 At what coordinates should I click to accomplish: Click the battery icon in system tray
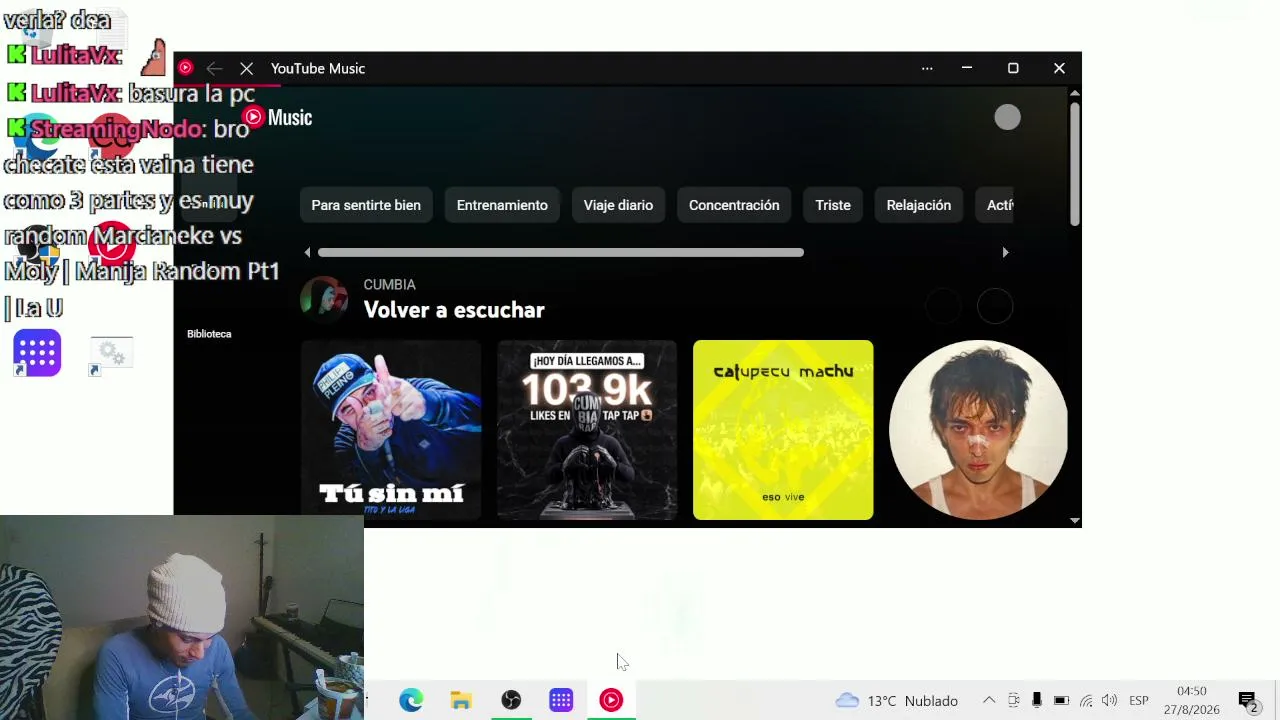pyautogui.click(x=1062, y=700)
